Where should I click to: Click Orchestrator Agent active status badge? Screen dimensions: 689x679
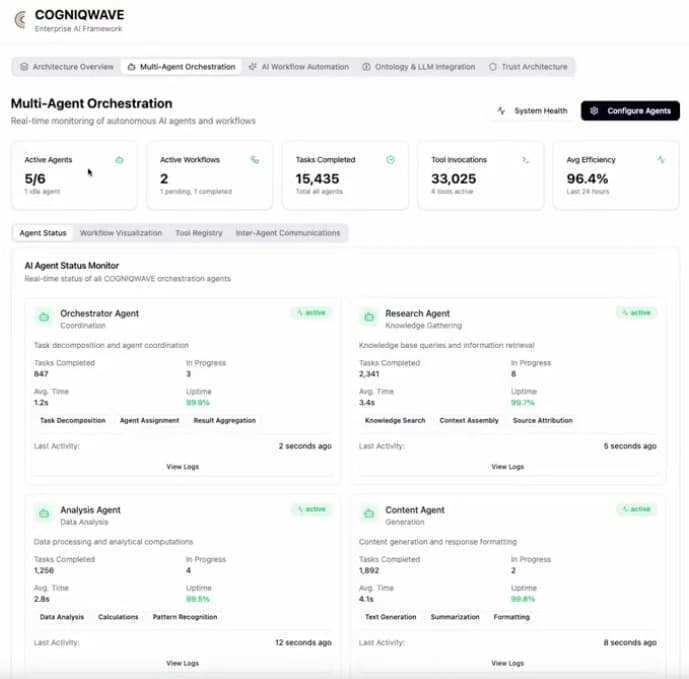click(x=311, y=313)
